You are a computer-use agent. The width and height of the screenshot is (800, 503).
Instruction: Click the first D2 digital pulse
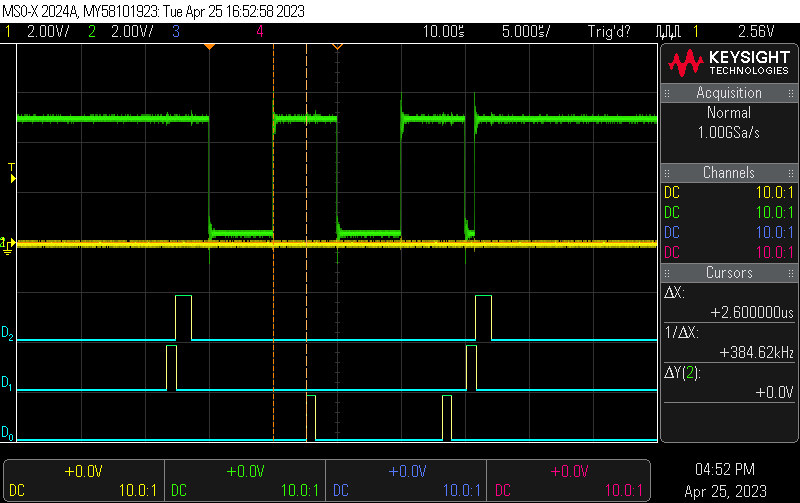[184, 317]
